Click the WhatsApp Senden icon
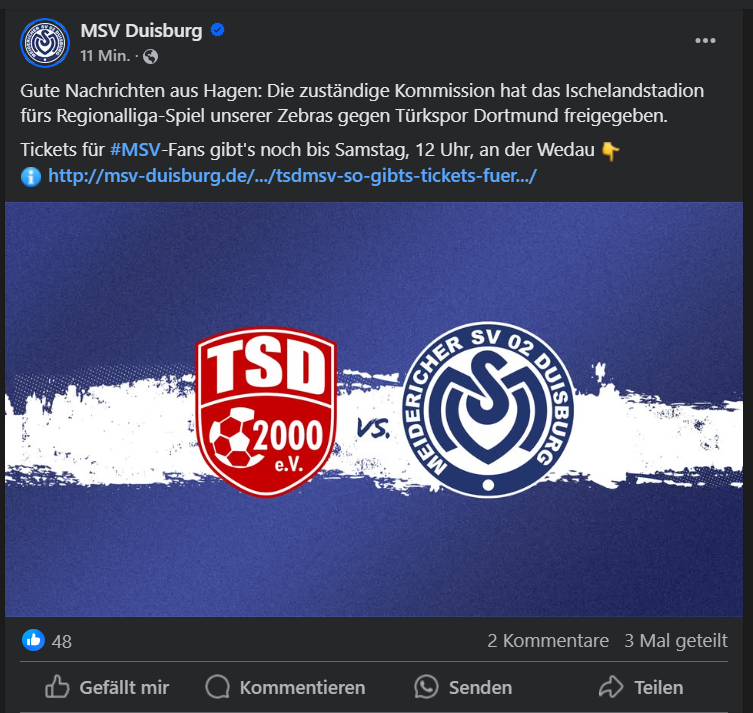This screenshot has width=753, height=713. tap(426, 687)
